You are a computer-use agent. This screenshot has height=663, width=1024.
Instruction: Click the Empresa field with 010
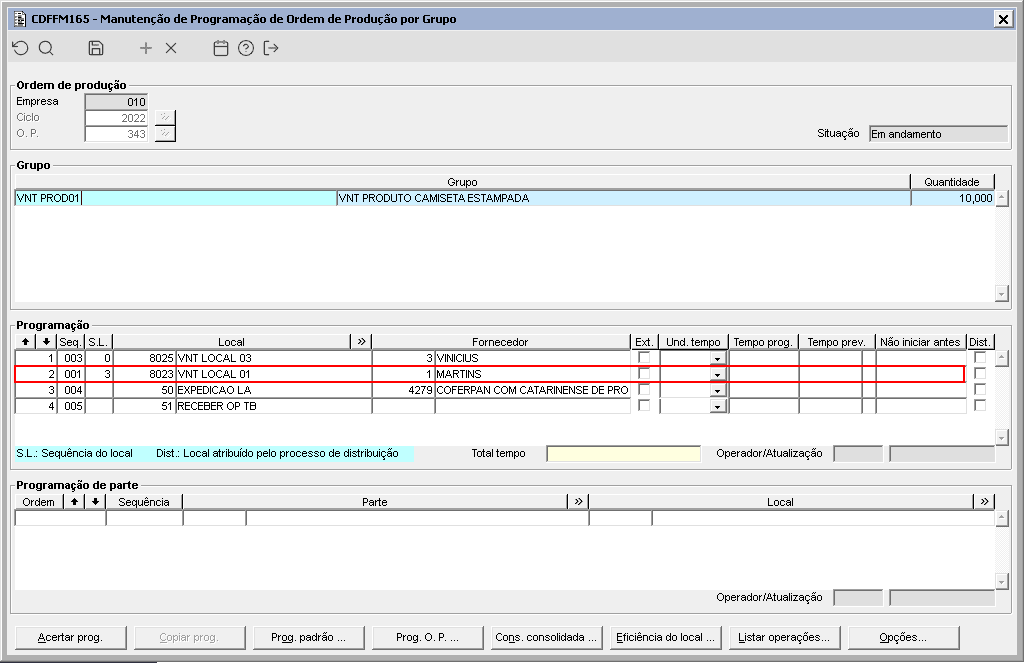[116, 102]
